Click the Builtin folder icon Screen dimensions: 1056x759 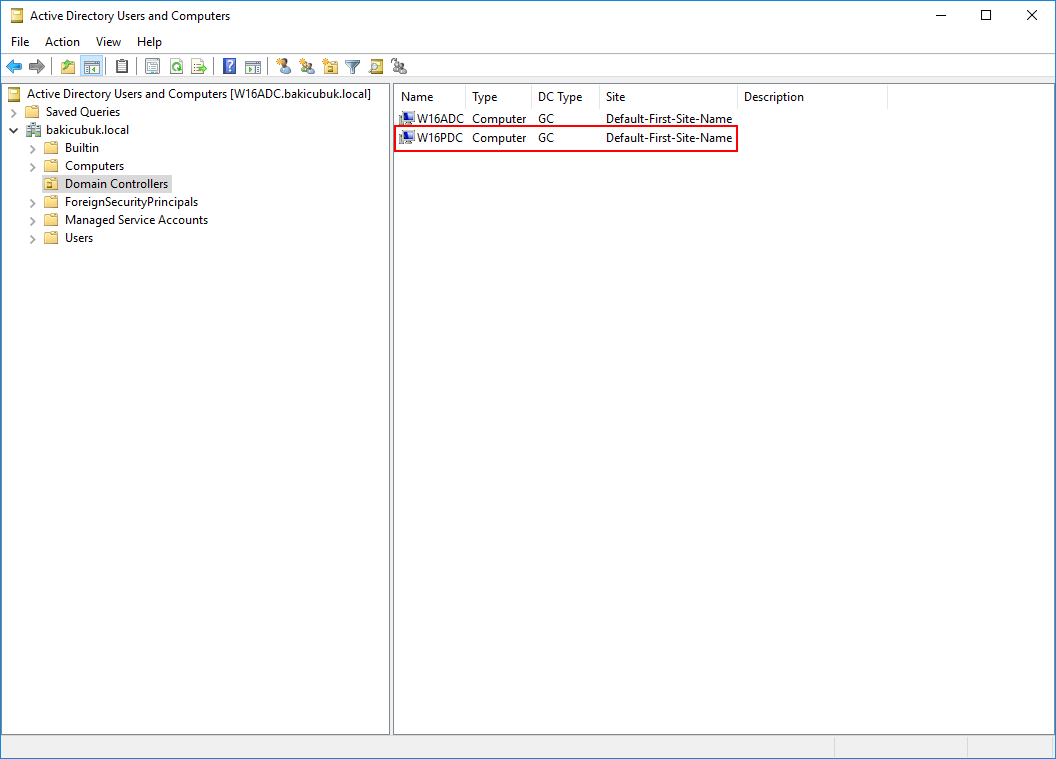point(51,147)
